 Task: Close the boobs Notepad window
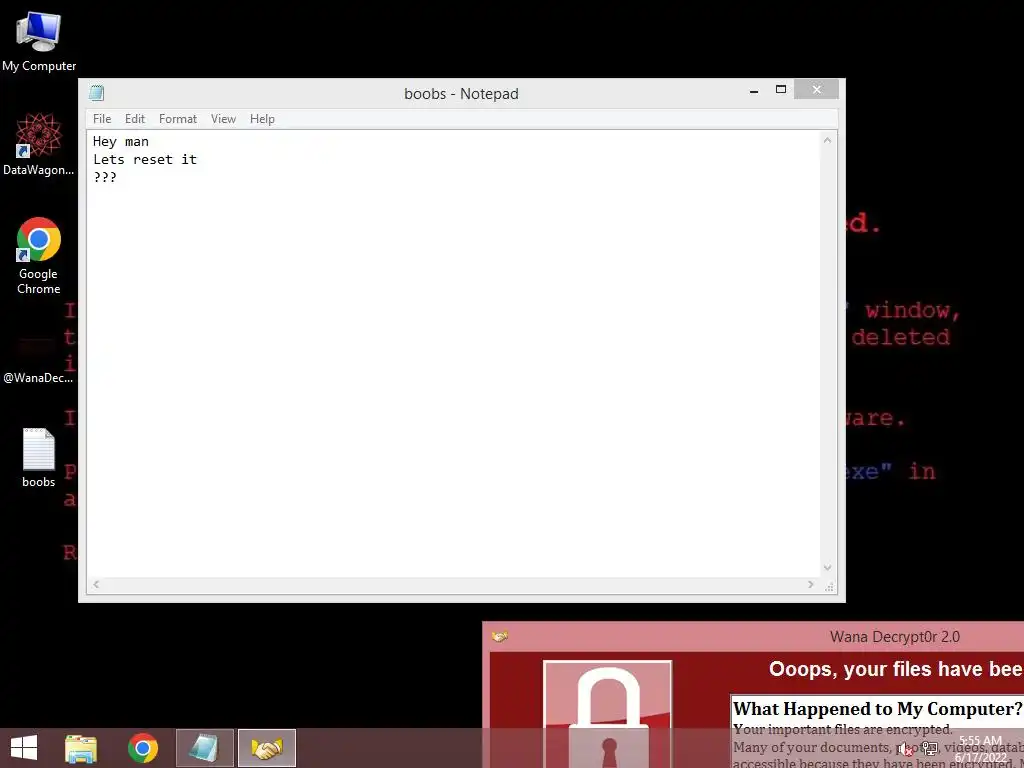tap(816, 89)
